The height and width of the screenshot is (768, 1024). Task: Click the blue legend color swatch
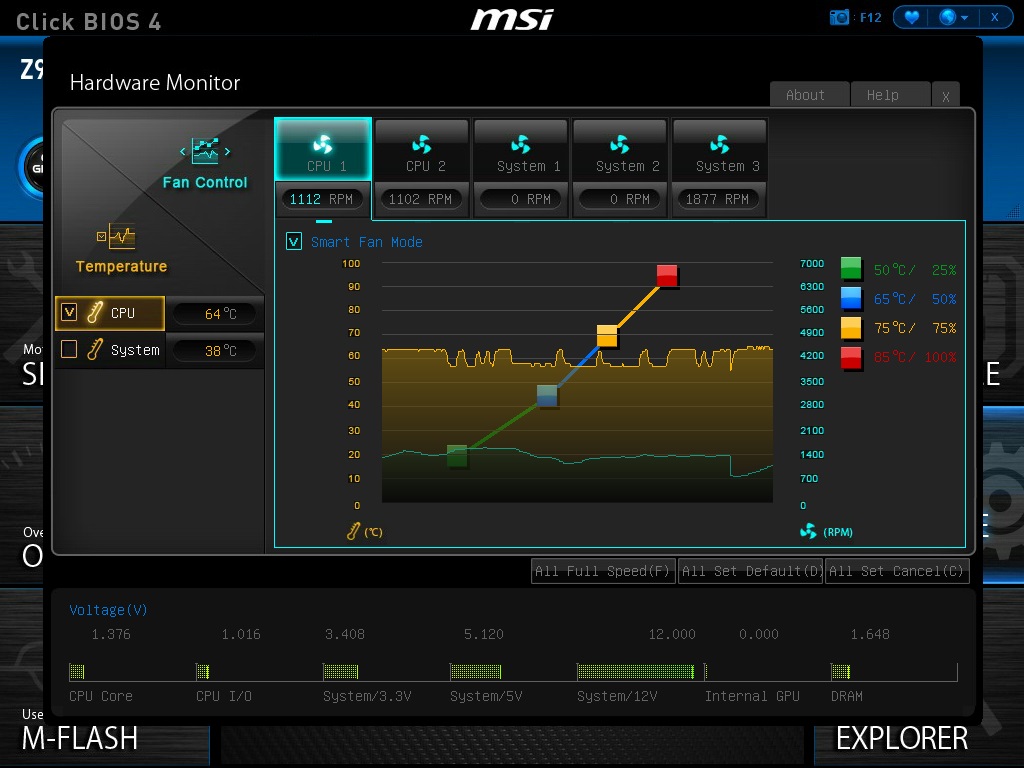coord(851,298)
